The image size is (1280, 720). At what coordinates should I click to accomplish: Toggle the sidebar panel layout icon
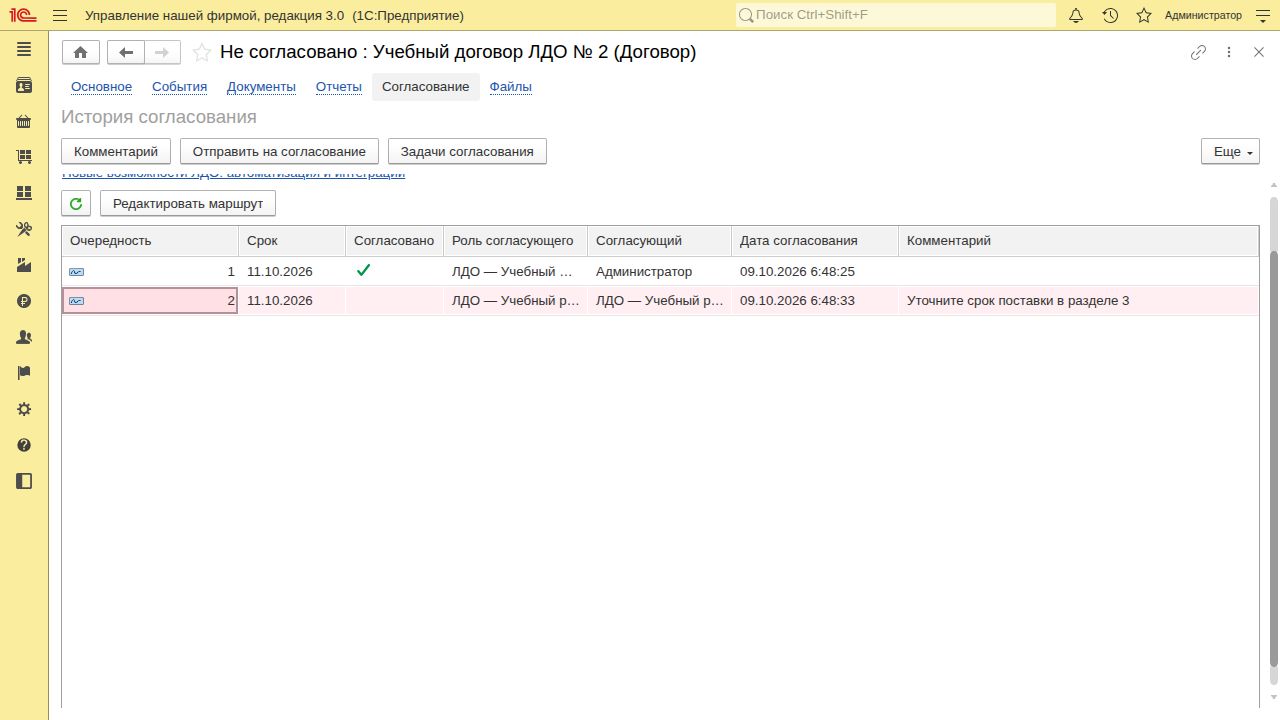click(x=24, y=481)
